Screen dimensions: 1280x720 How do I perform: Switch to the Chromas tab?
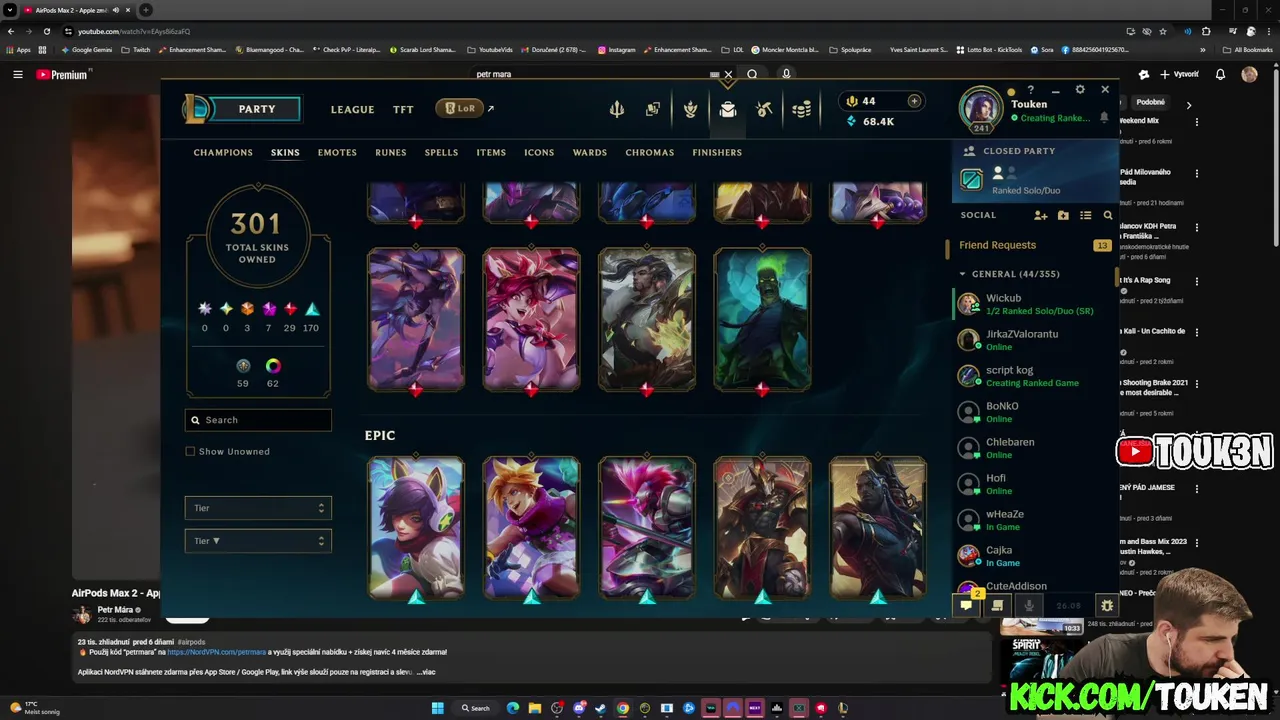(650, 152)
